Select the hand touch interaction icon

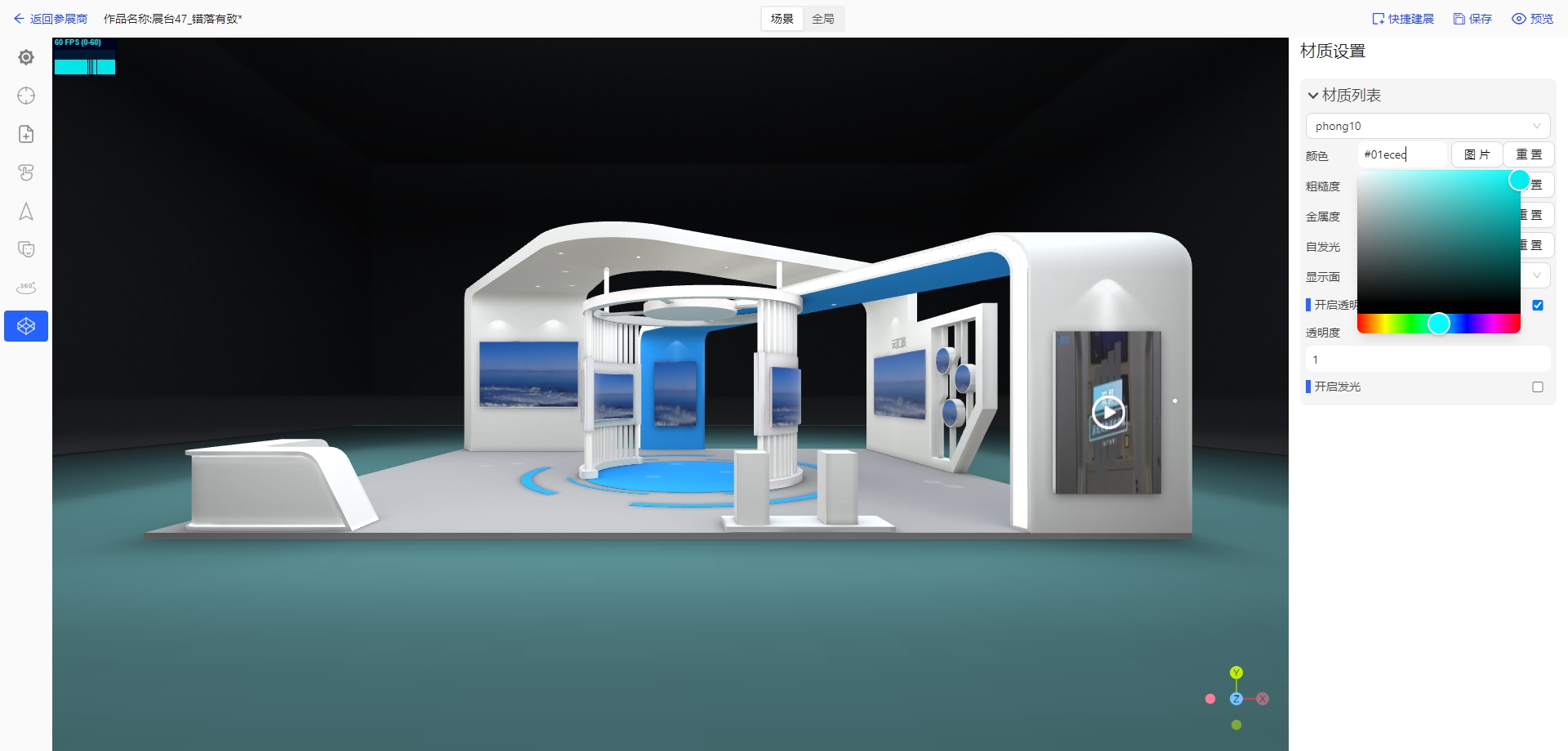(26, 172)
